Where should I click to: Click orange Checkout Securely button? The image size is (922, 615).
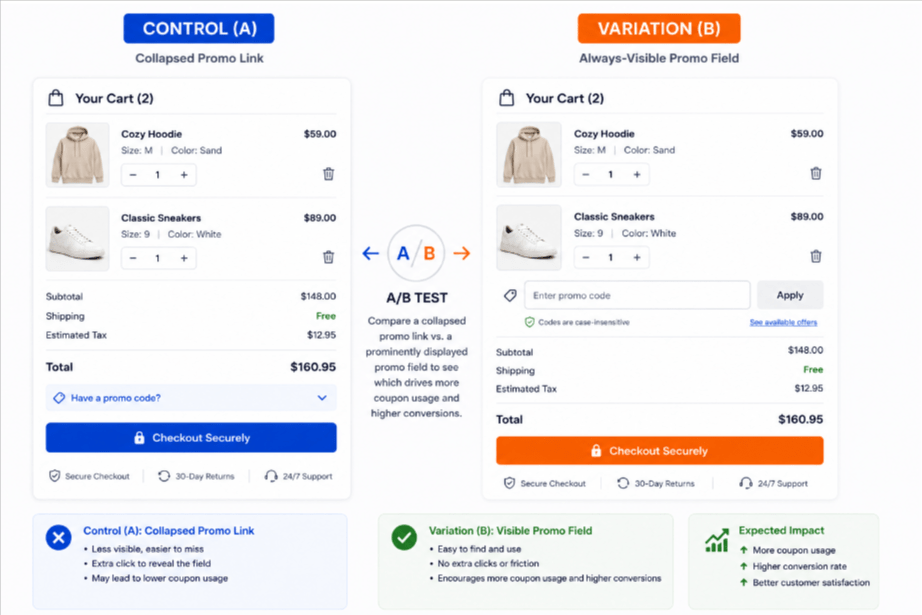pos(659,451)
